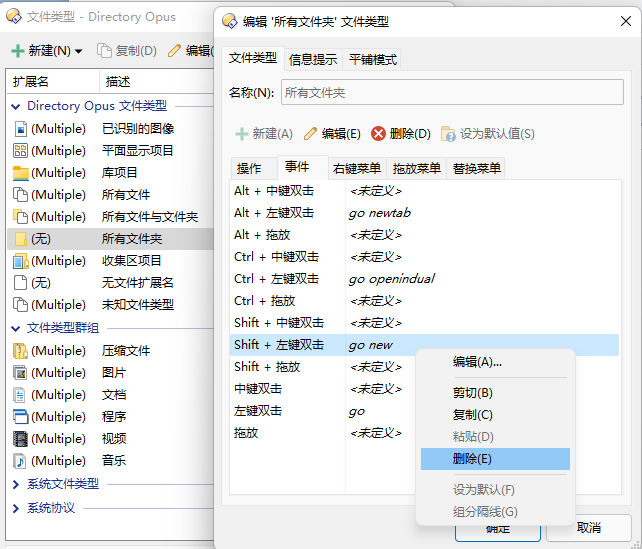Click the 复制(D) toolbar button

127,51
